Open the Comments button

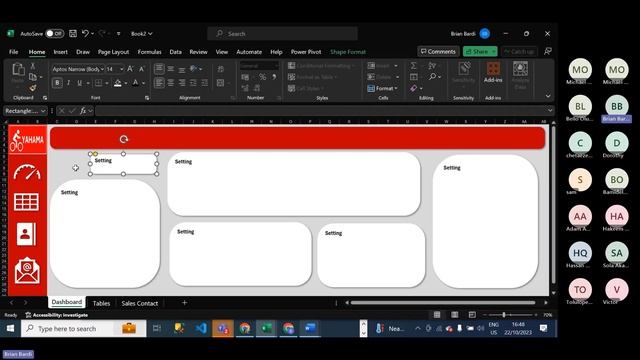pyautogui.click(x=438, y=51)
